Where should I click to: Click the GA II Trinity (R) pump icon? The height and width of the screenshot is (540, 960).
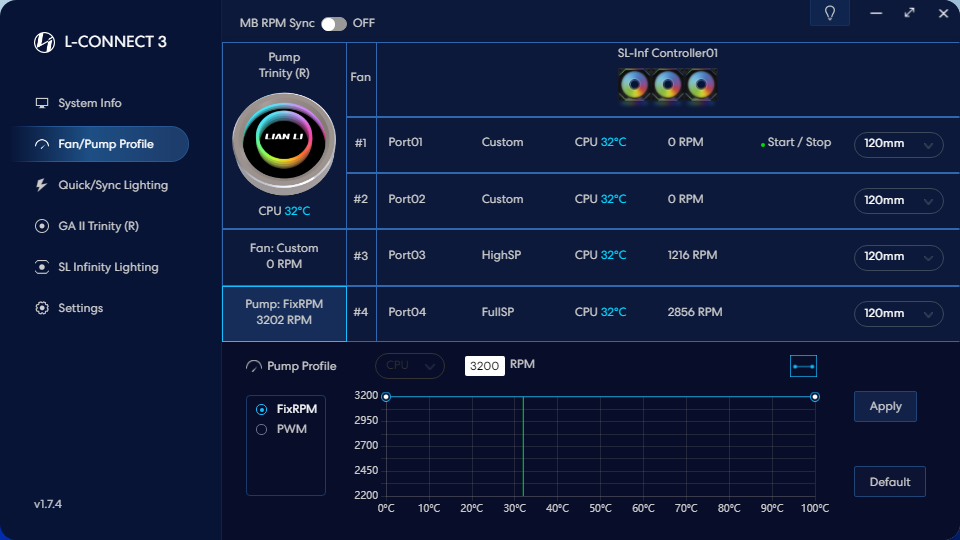click(x=42, y=226)
